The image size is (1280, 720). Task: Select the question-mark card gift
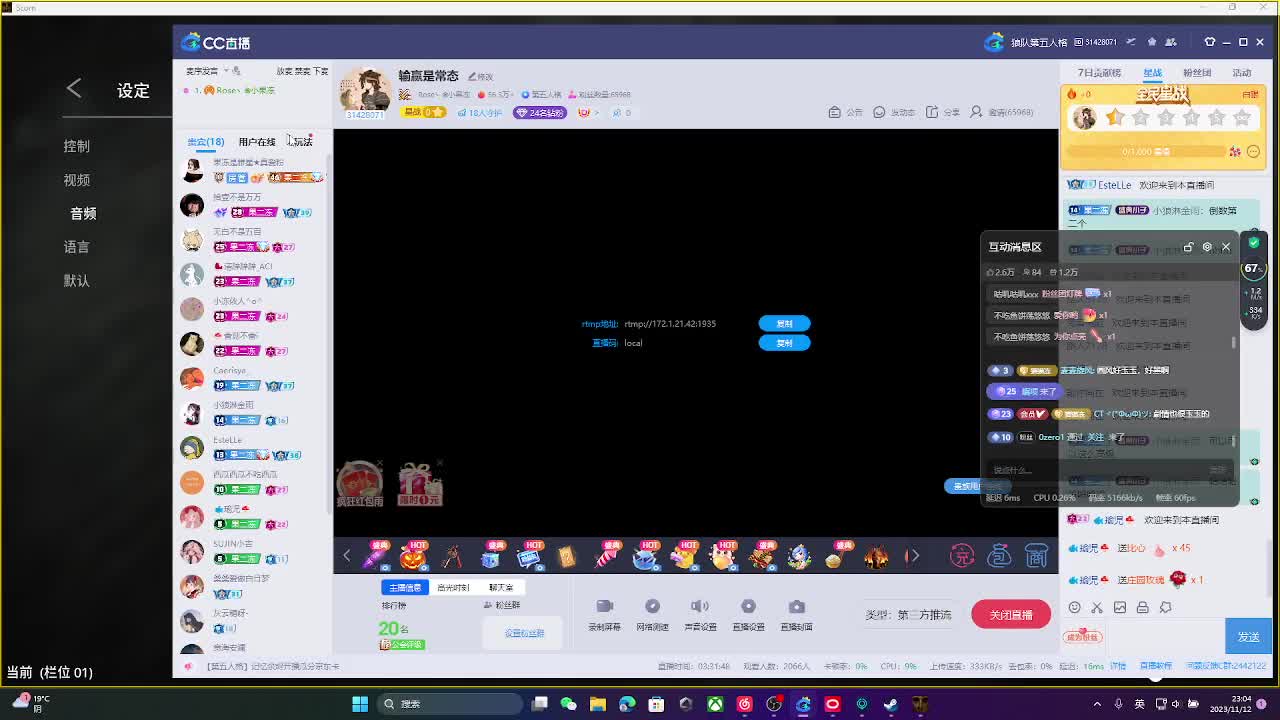[567, 556]
